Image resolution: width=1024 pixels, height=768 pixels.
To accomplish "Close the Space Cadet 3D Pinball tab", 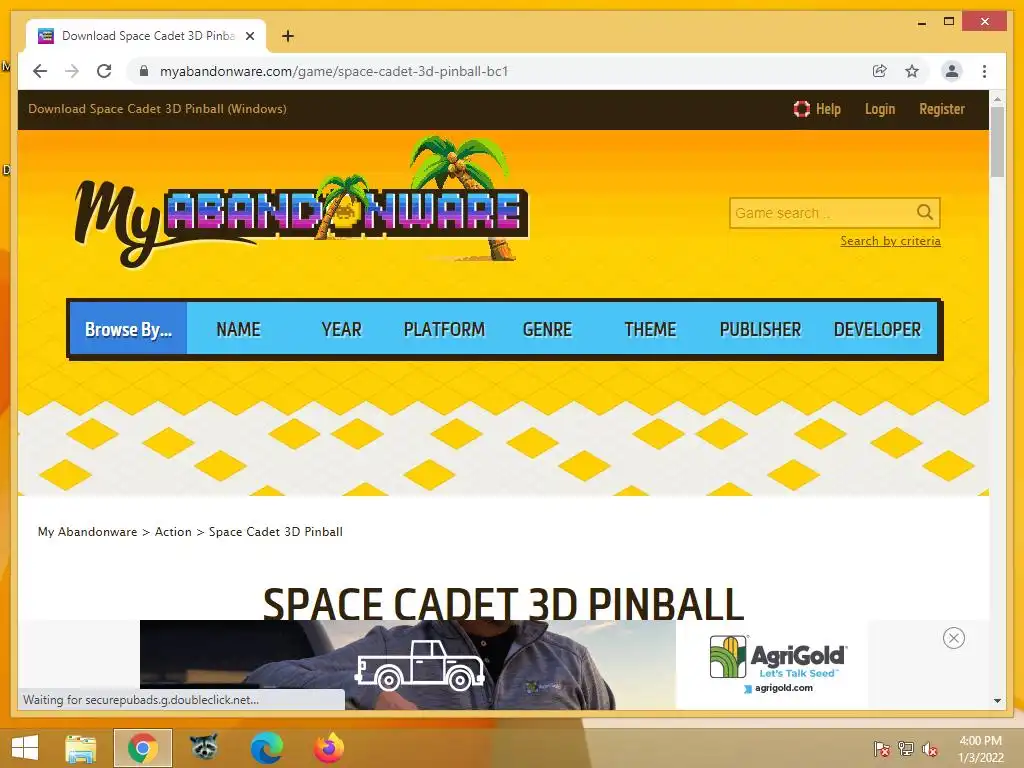I will click(x=249, y=36).
